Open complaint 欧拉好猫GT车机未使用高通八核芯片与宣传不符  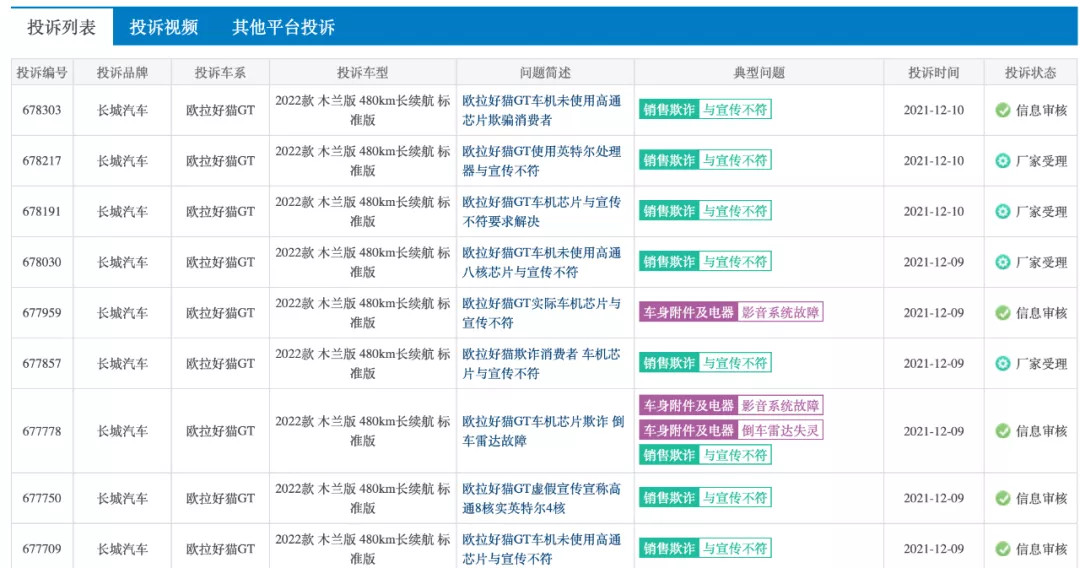click(x=541, y=262)
